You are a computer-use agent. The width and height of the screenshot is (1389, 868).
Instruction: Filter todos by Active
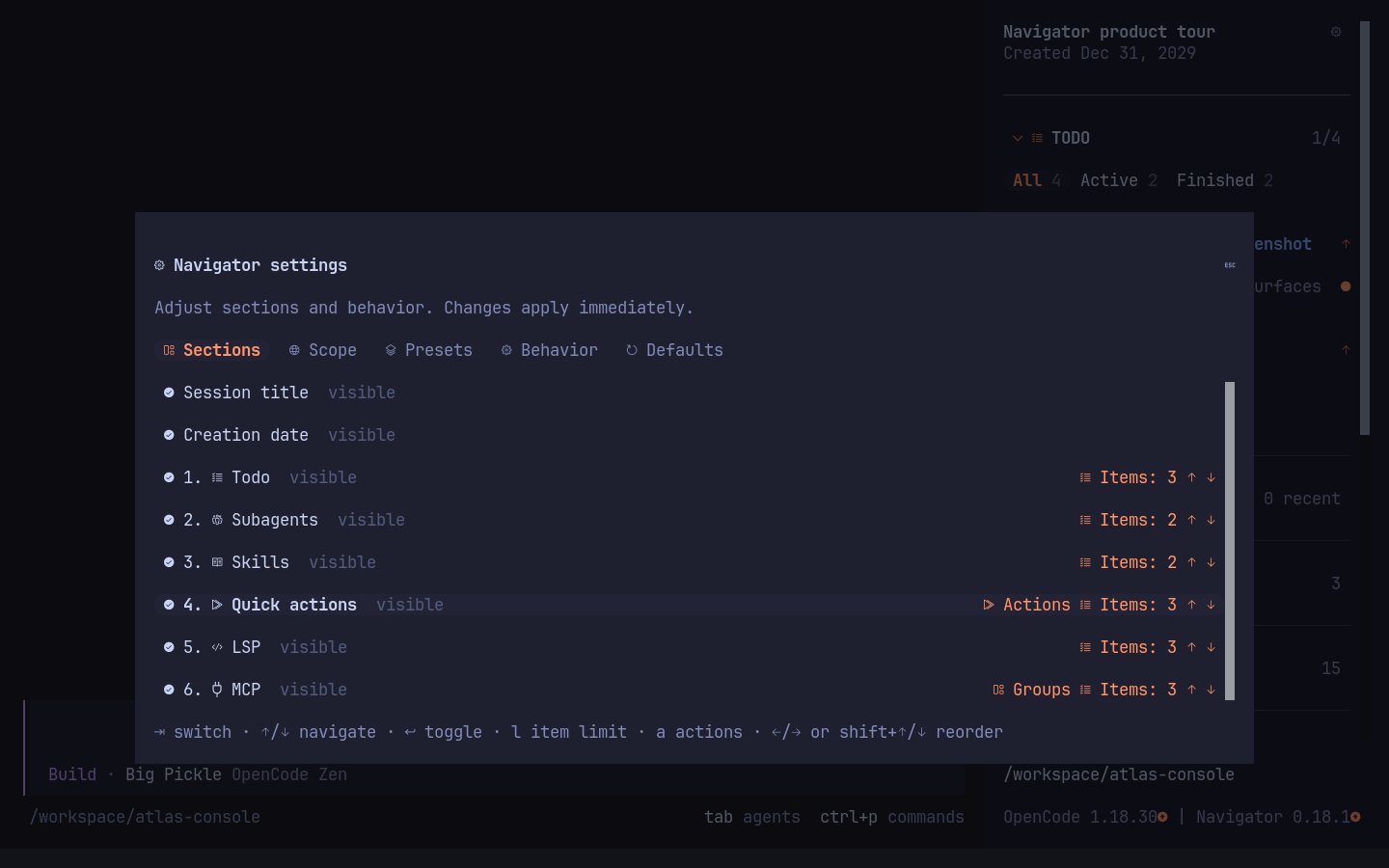click(1118, 180)
